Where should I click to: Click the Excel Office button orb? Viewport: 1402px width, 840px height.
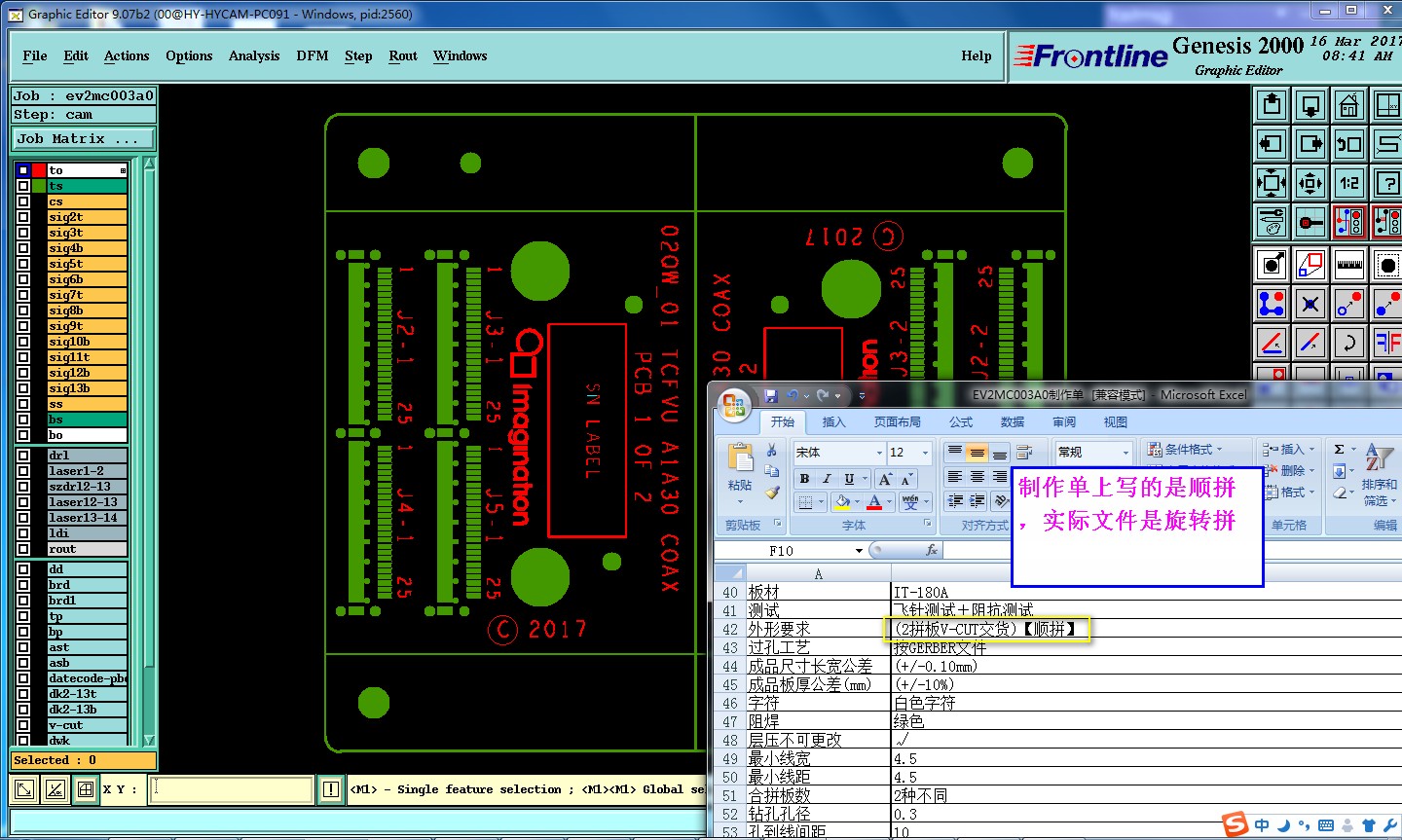(735, 404)
